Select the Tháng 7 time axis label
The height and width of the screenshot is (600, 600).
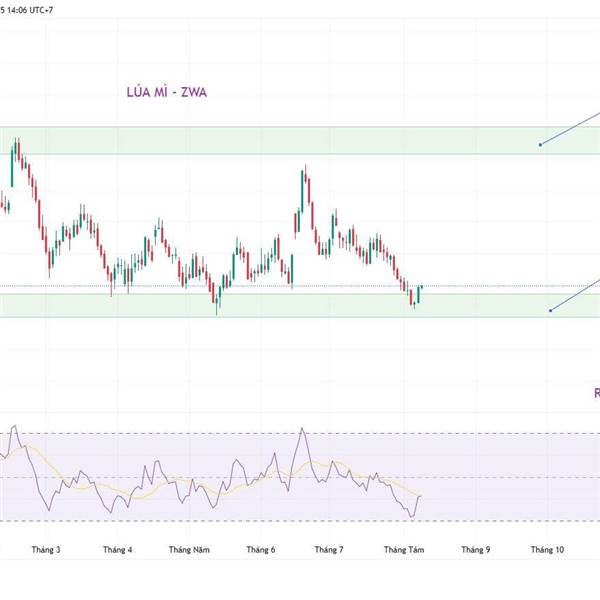[329, 549]
